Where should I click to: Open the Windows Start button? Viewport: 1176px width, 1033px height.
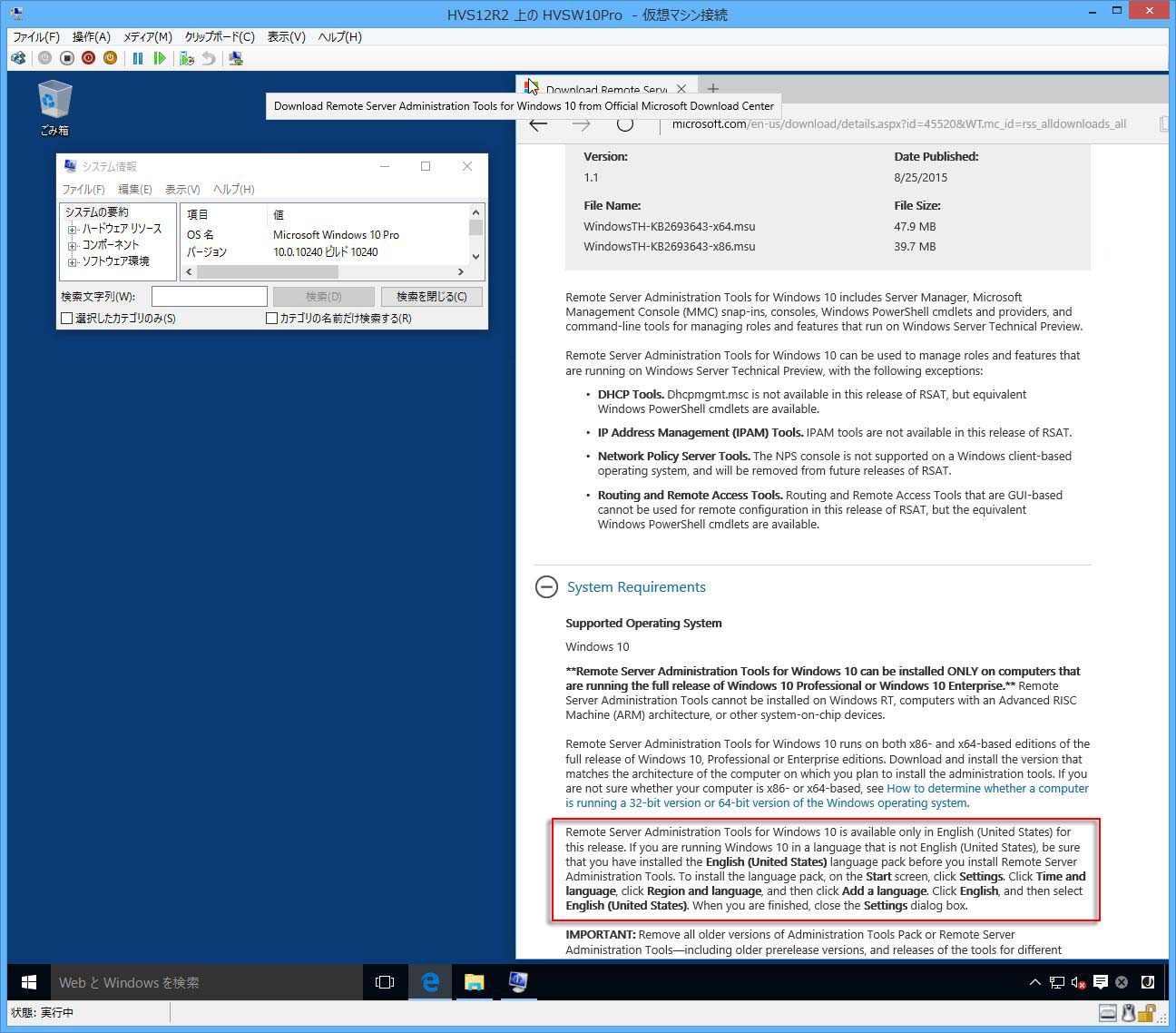tap(29, 982)
